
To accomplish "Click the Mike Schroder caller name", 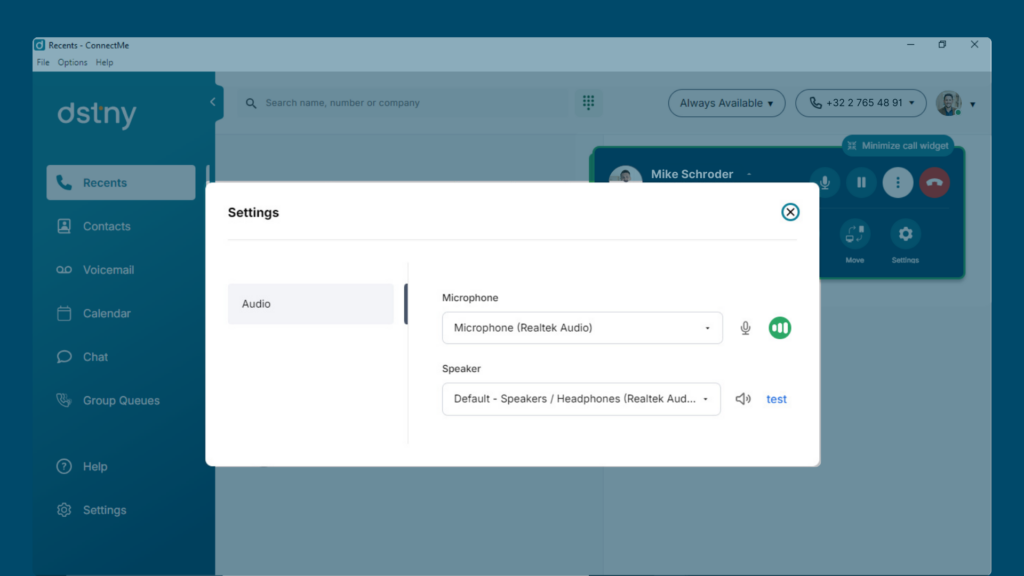I will pyautogui.click(x=692, y=174).
